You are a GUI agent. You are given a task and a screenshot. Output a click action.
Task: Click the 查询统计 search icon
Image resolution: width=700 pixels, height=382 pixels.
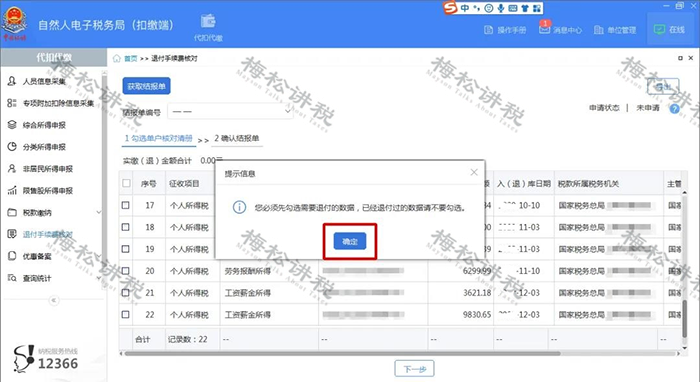click(12, 278)
